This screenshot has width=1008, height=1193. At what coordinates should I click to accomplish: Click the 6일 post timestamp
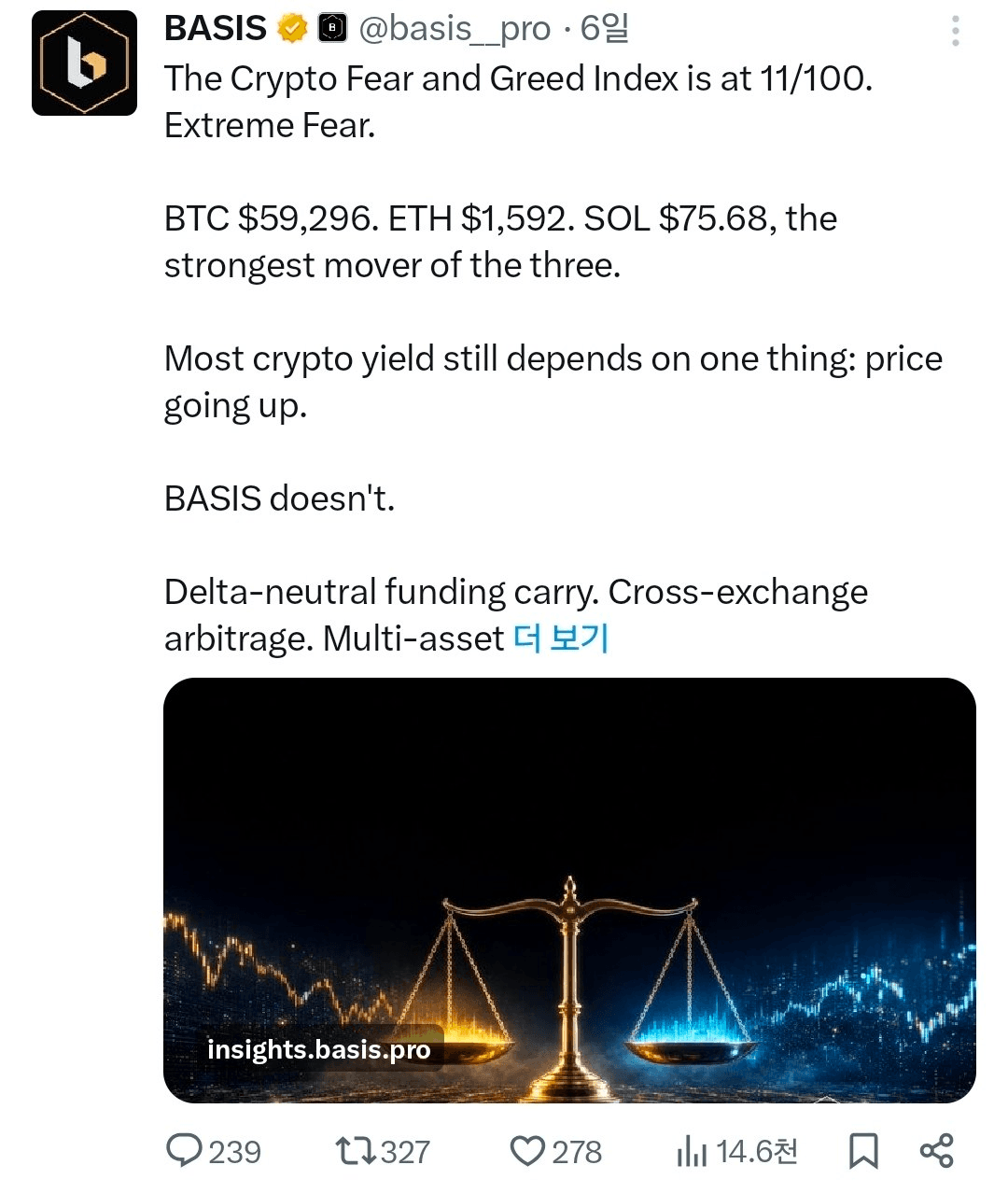coord(605,29)
